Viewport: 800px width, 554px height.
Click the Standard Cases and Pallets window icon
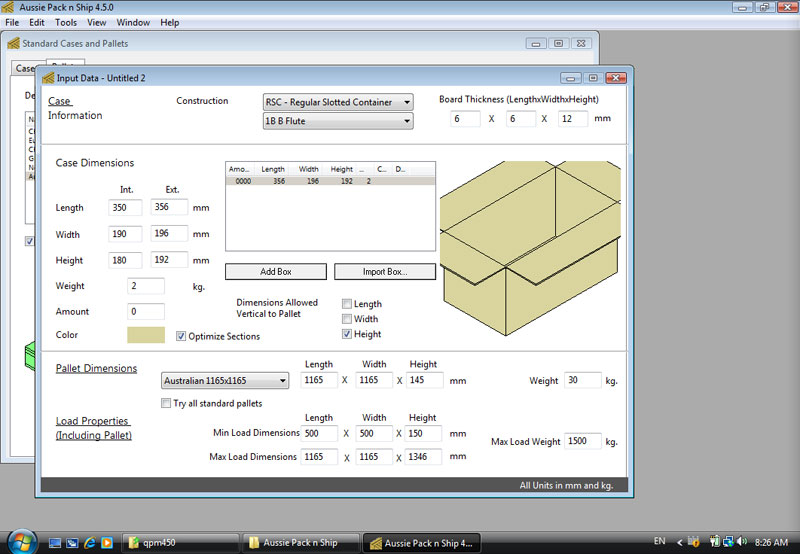[x=14, y=43]
